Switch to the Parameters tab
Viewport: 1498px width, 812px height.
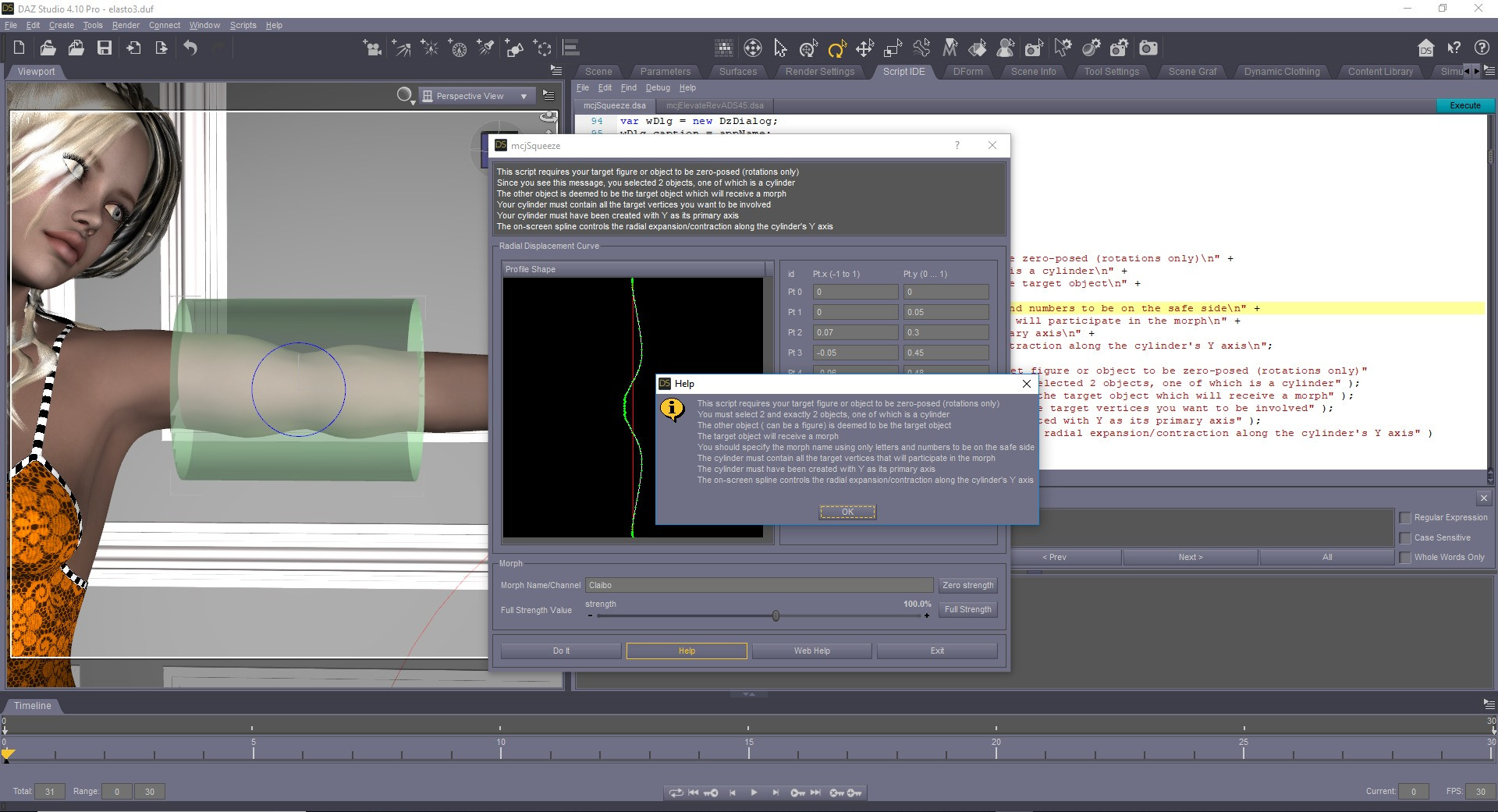click(x=665, y=72)
